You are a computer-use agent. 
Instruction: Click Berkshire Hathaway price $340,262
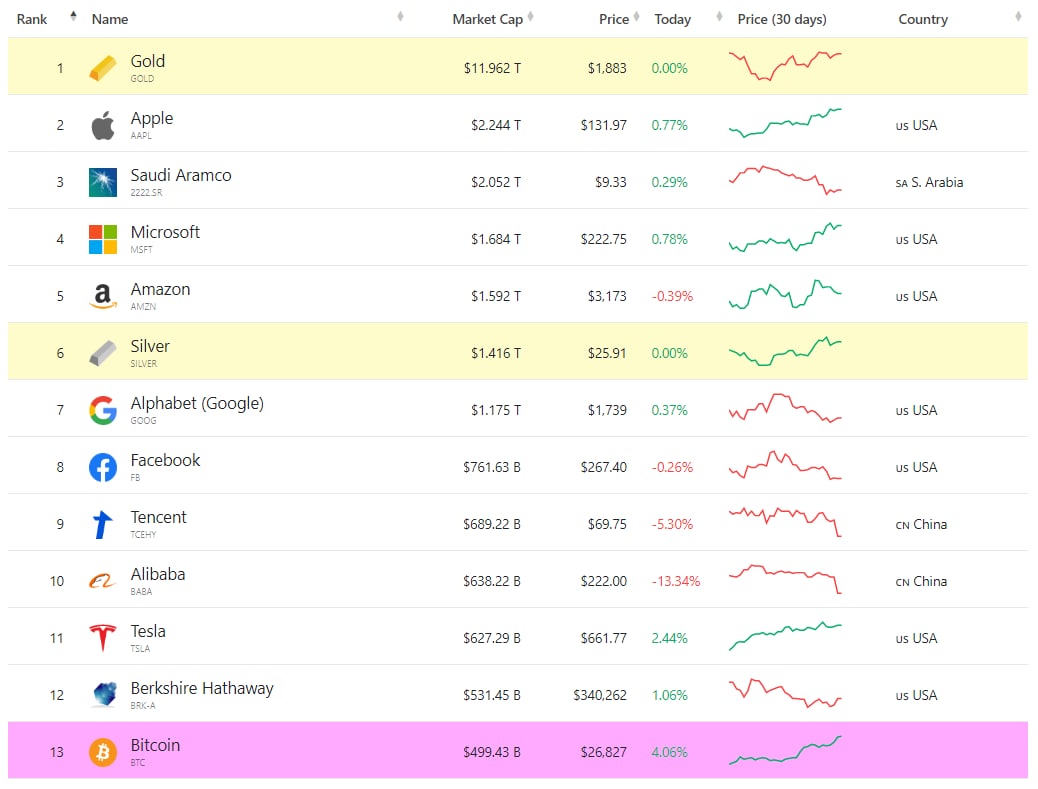click(x=600, y=695)
